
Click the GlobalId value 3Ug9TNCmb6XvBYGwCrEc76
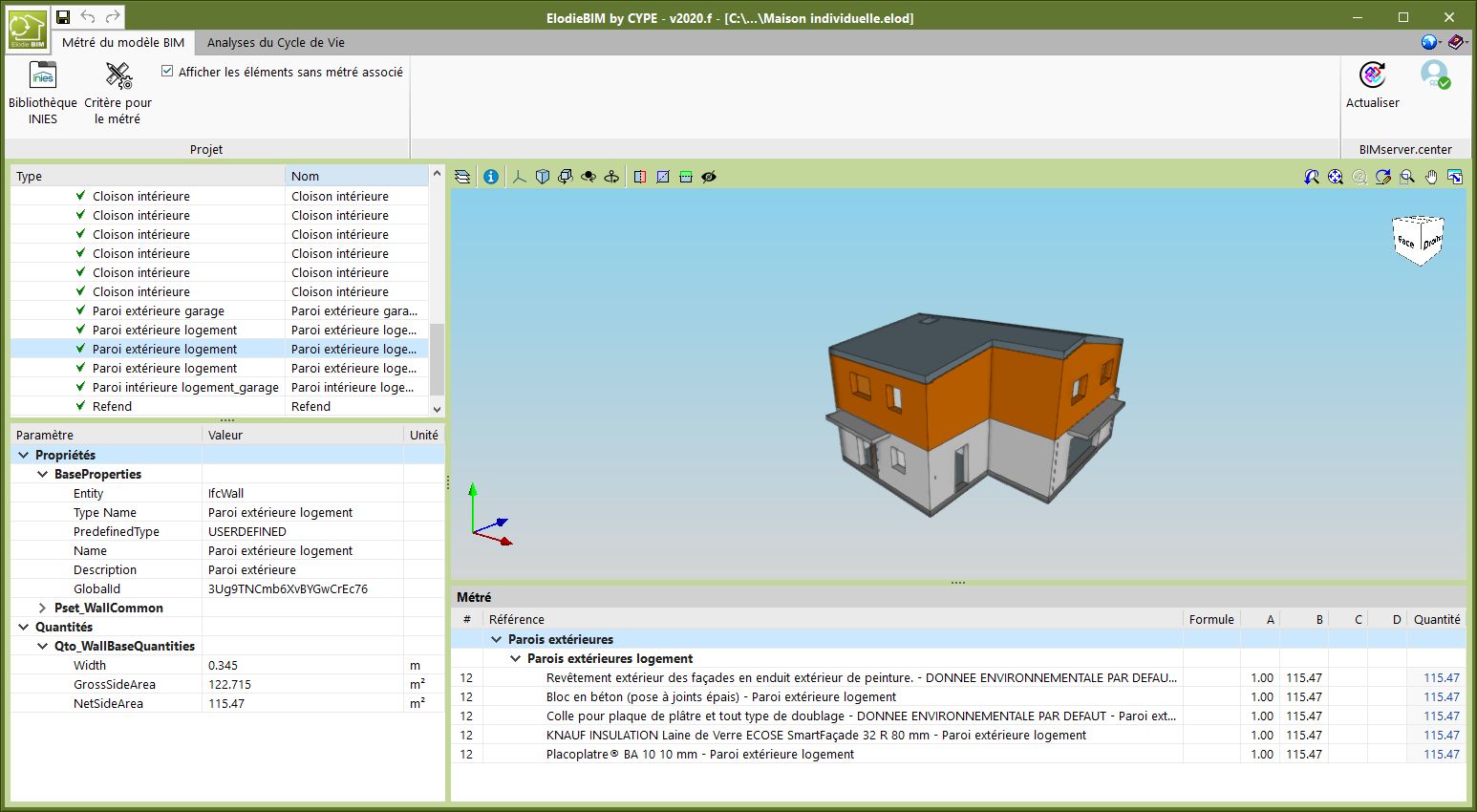click(288, 589)
